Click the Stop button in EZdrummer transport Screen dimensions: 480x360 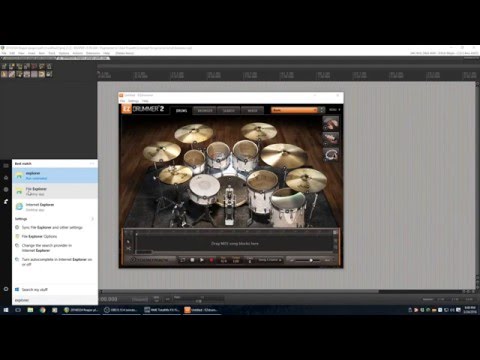[x=192, y=260]
